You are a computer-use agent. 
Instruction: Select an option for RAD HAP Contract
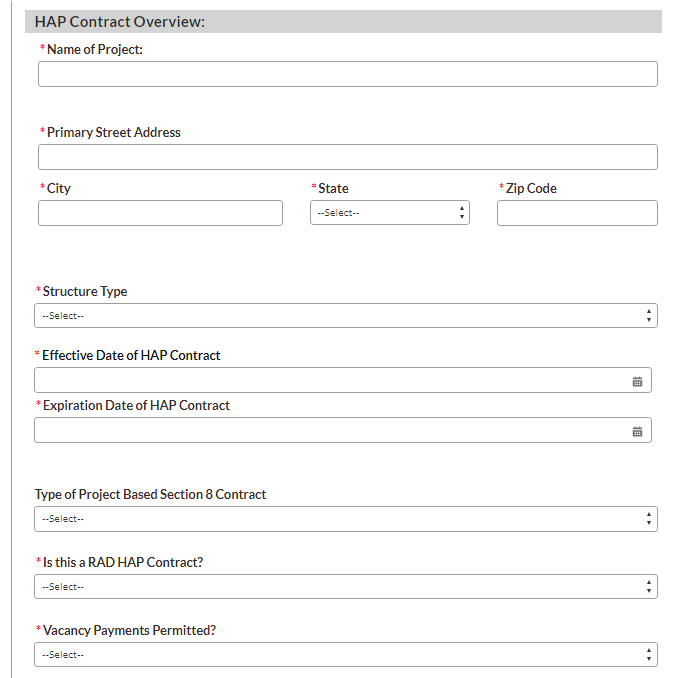tap(345, 587)
